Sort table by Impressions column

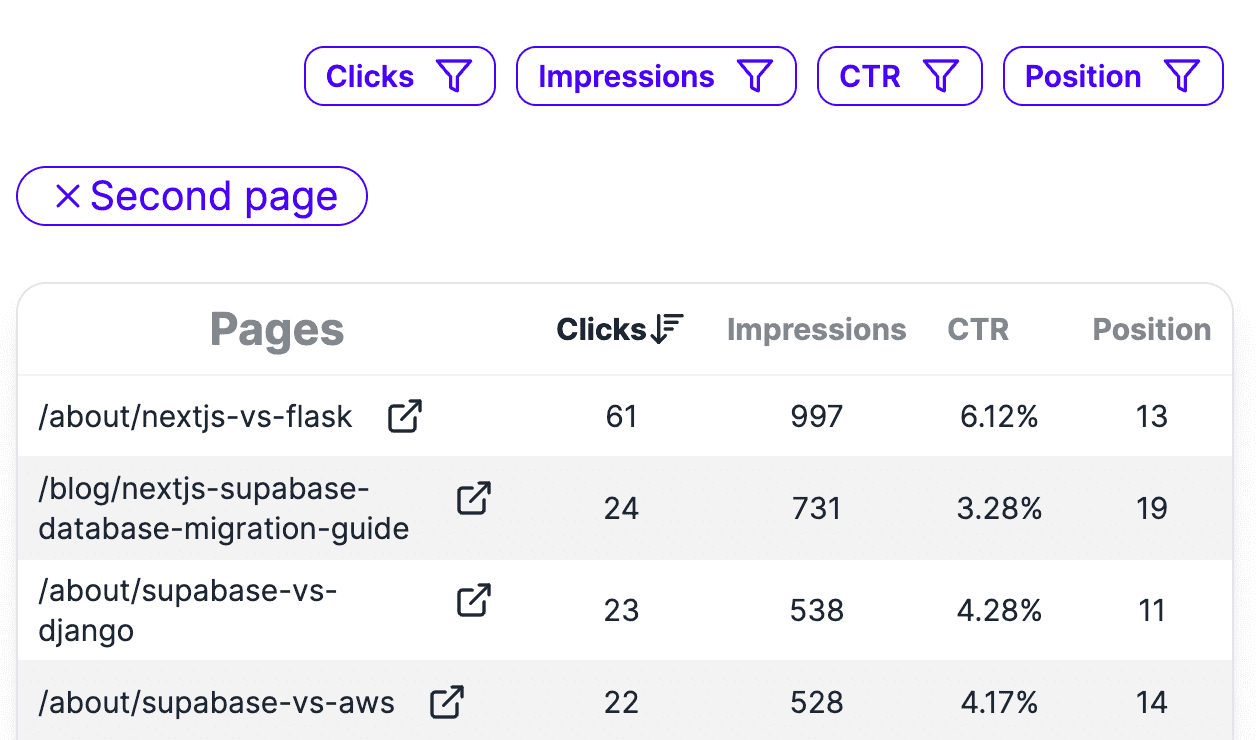[x=816, y=330]
